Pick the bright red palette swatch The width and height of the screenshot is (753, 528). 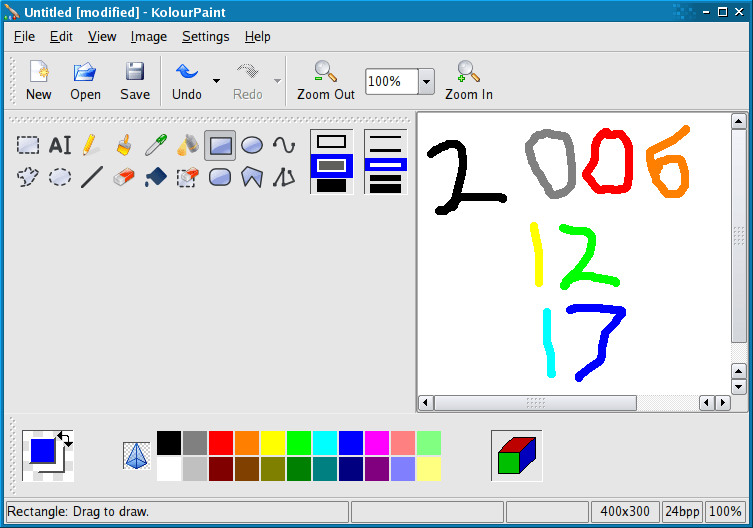click(221, 443)
